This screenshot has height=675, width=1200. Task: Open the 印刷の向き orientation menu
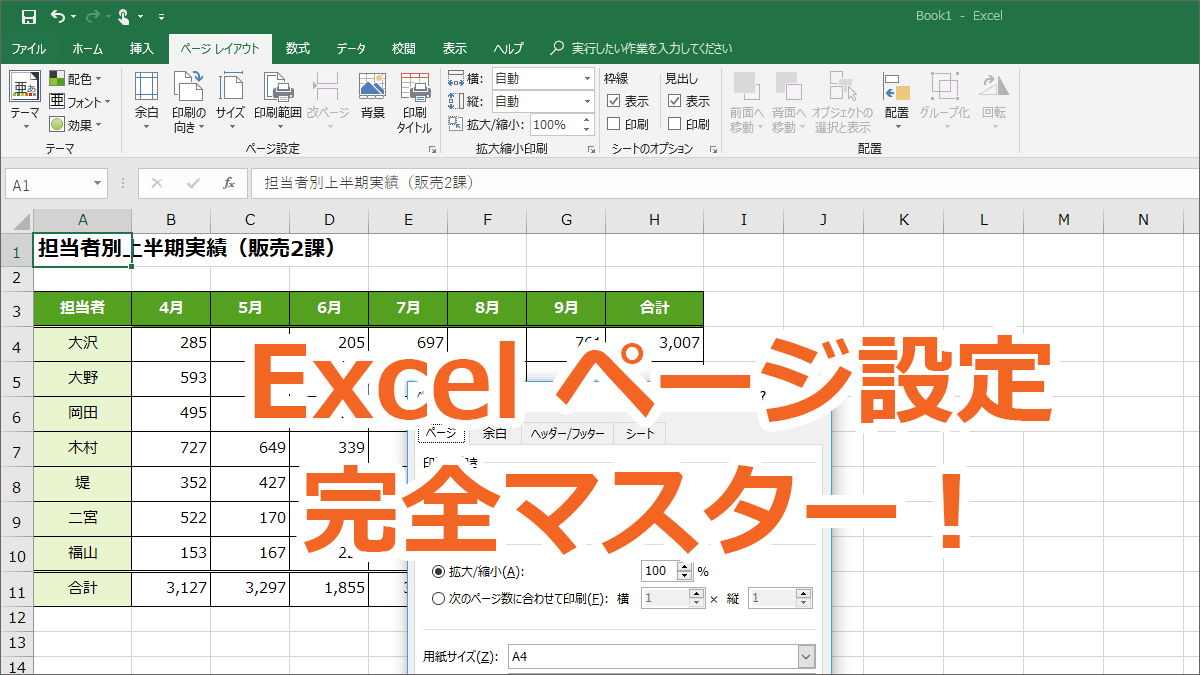188,102
